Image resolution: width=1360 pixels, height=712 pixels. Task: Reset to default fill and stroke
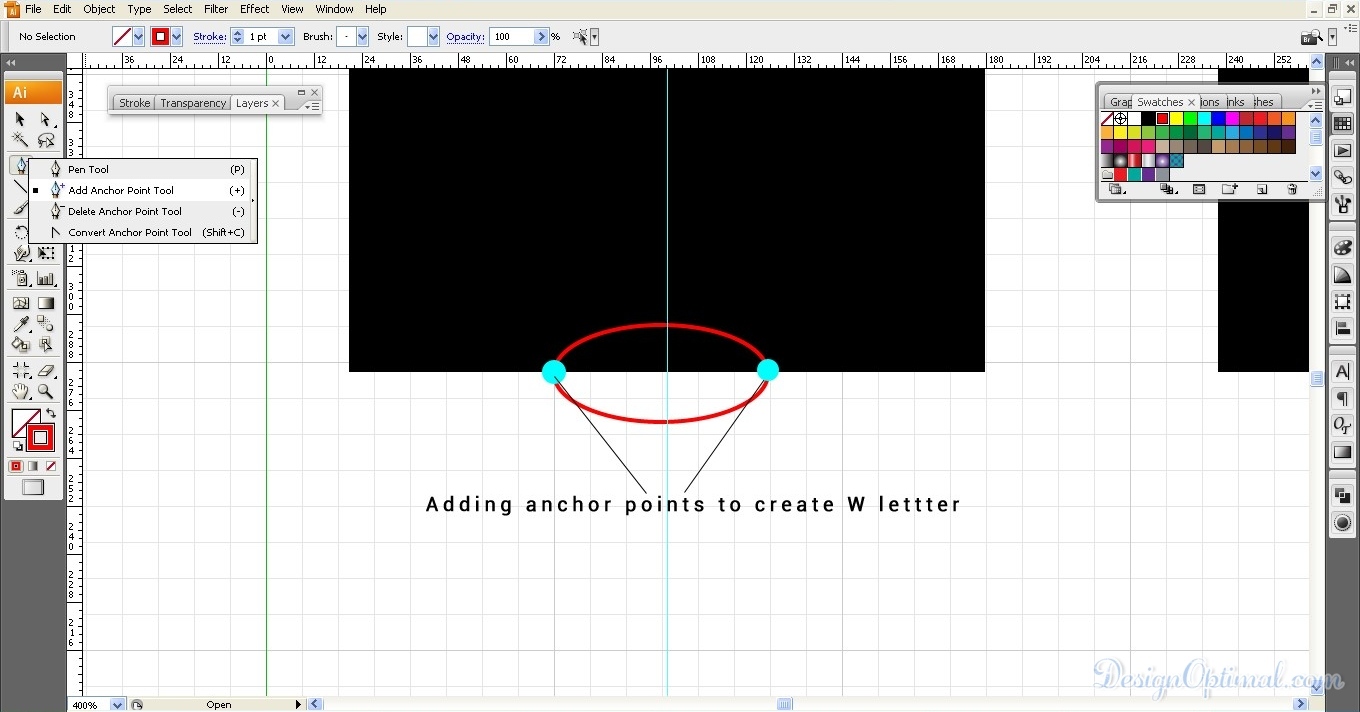[17, 446]
